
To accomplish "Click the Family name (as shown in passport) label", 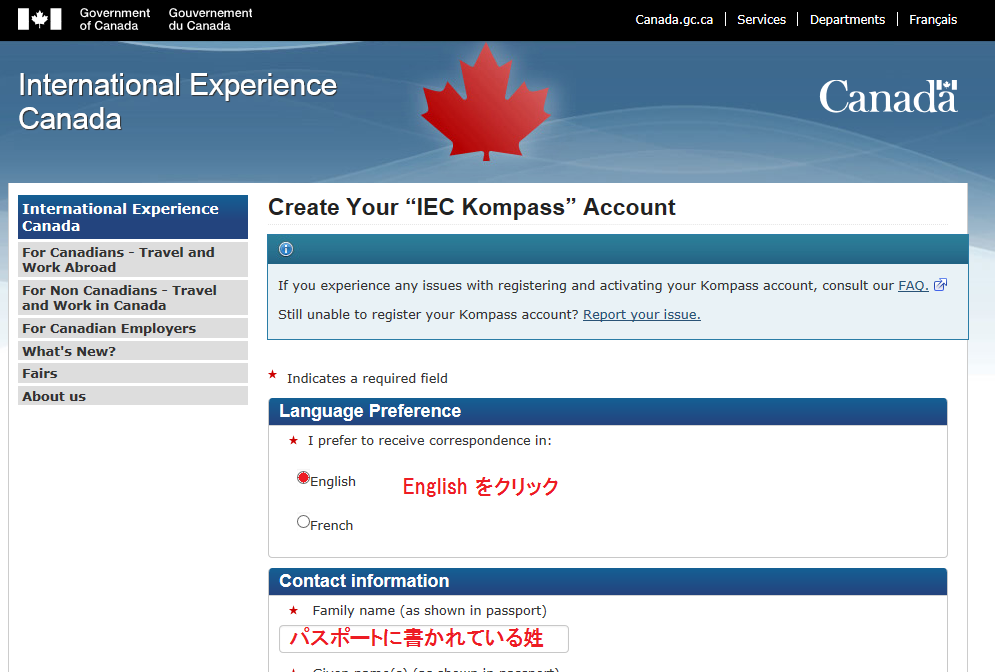I will pyautogui.click(x=430, y=610).
